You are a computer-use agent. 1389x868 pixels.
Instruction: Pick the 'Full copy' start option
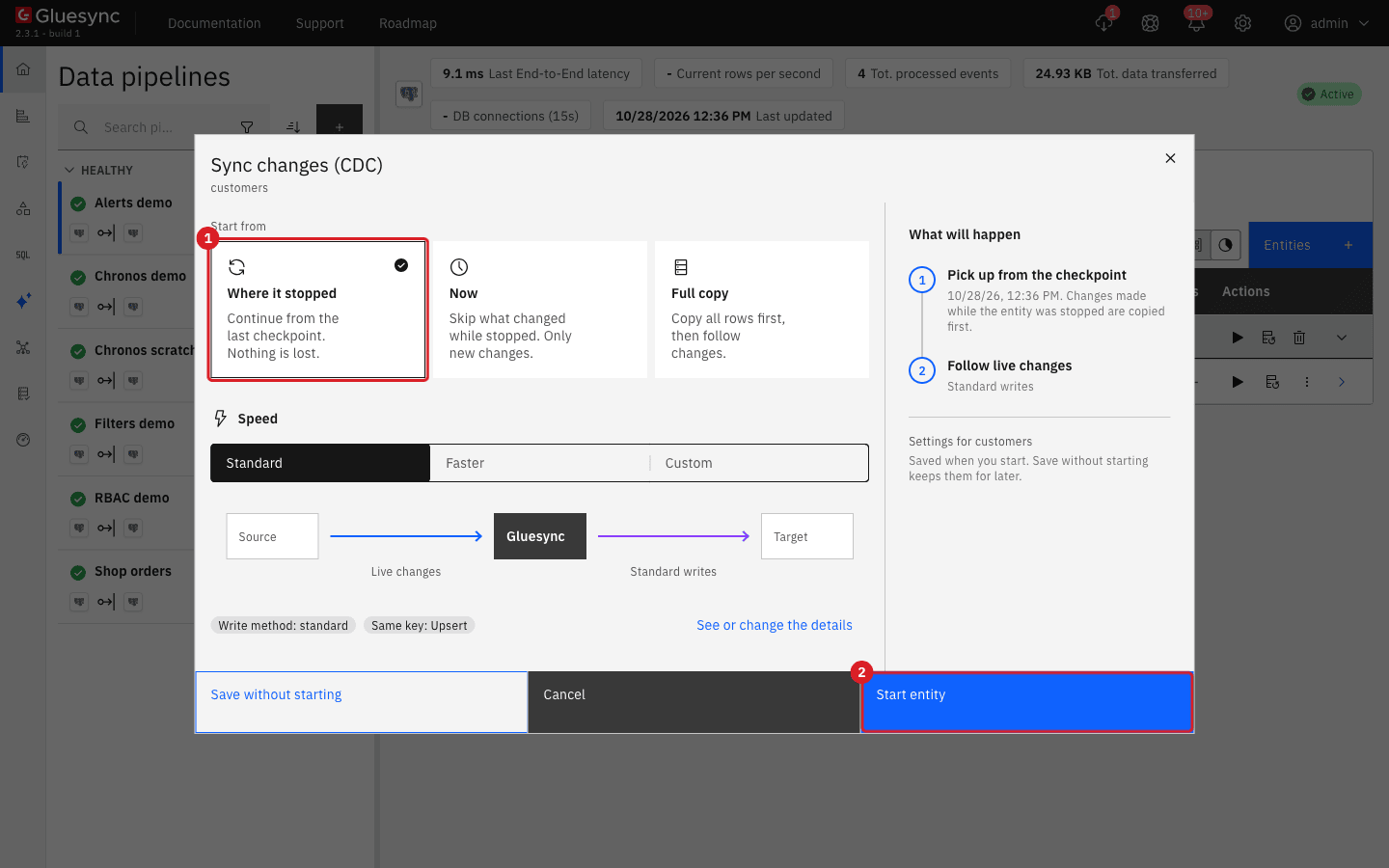point(762,310)
